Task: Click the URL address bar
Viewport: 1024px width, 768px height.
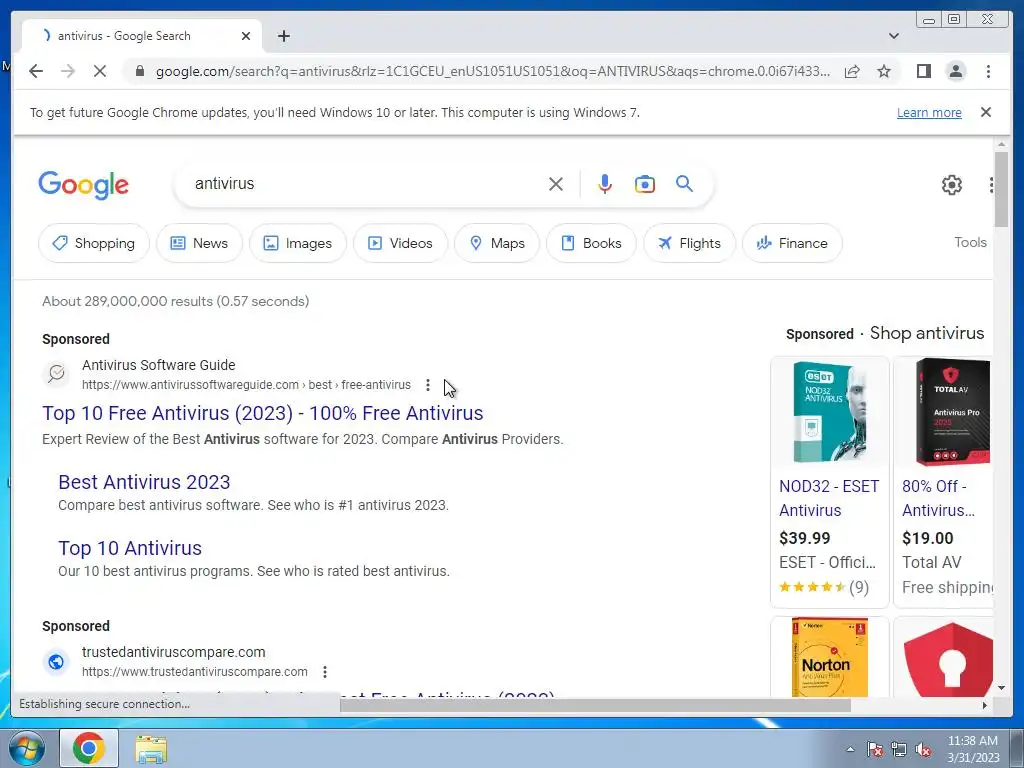Action: coord(492,71)
